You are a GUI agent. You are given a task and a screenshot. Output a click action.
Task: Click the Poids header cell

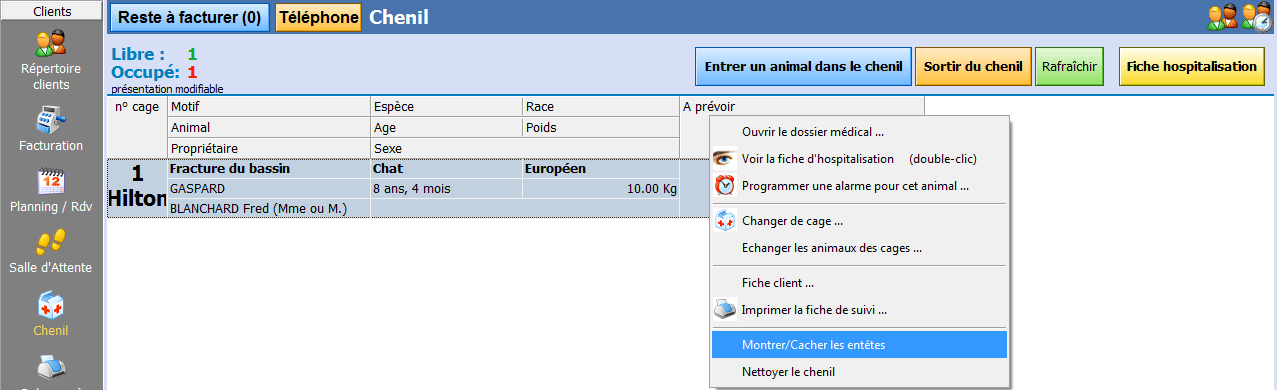coord(601,127)
